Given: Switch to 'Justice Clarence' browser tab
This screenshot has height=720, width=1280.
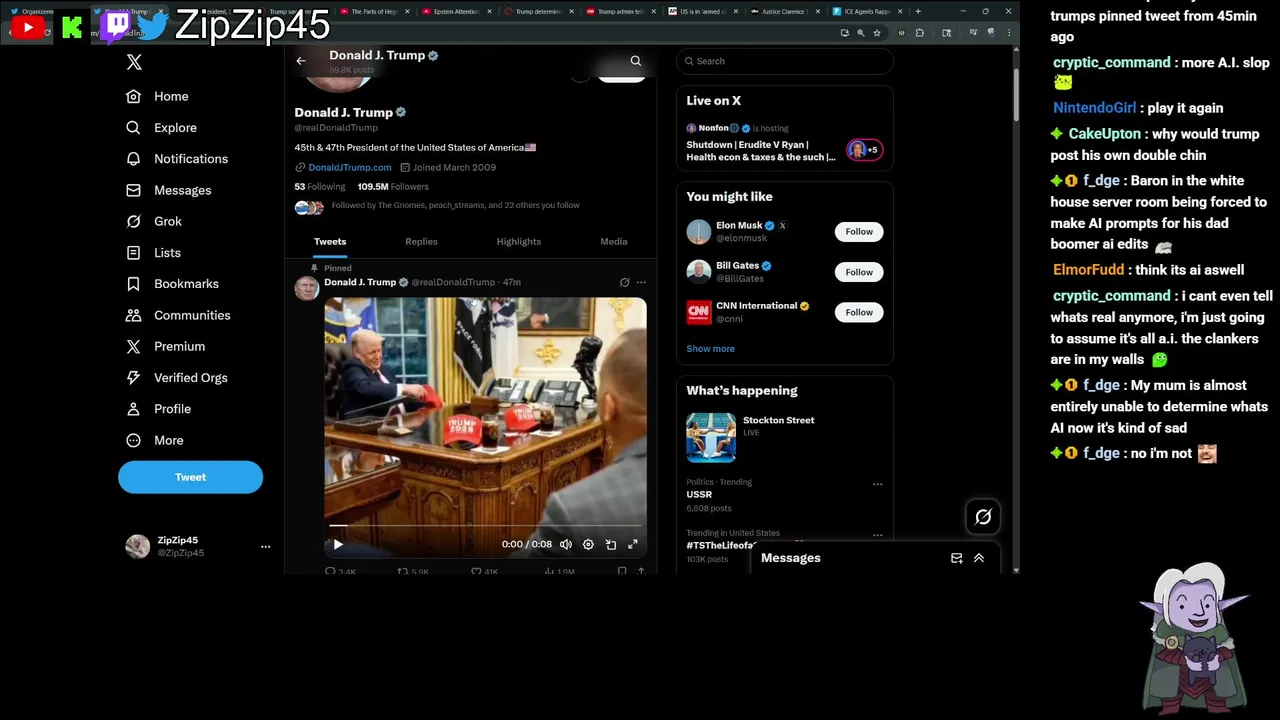Looking at the screenshot, I should 785,11.
